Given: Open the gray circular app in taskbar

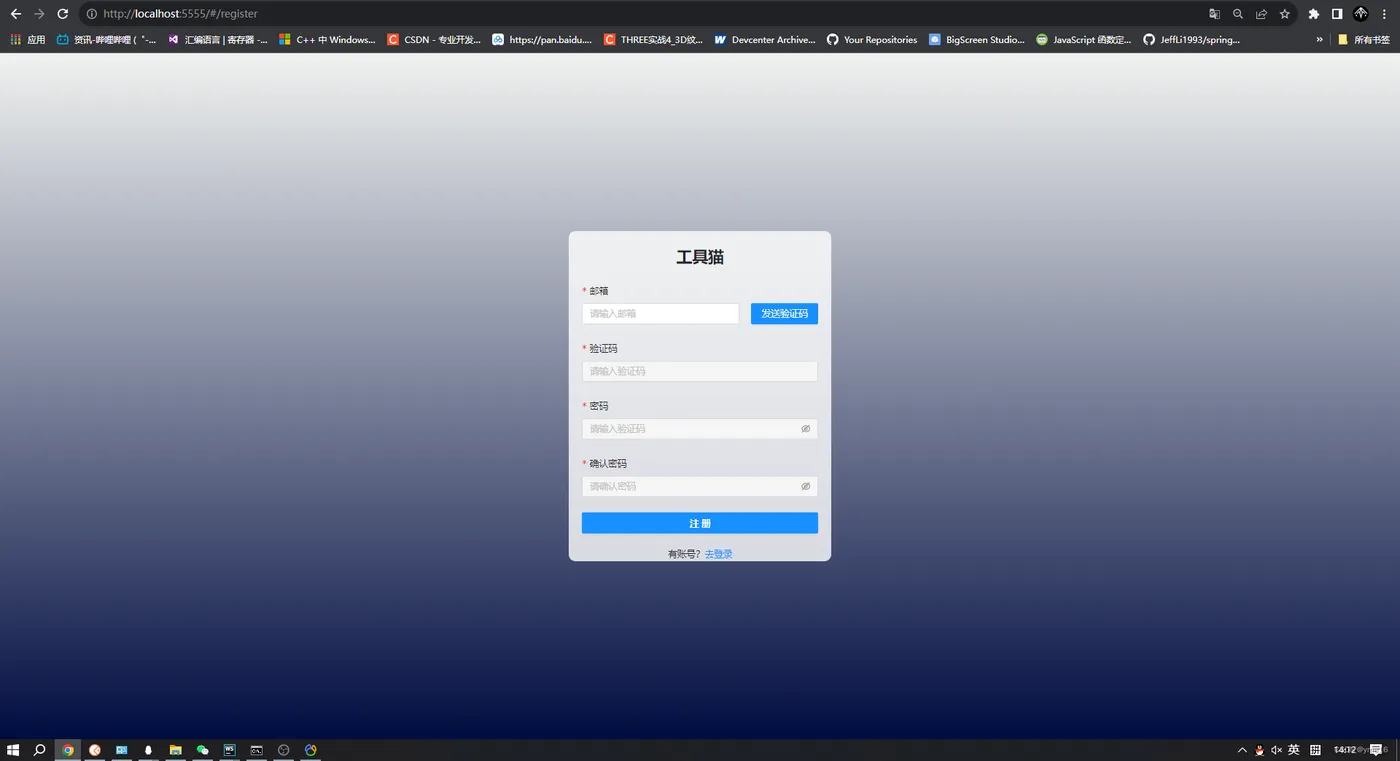Looking at the screenshot, I should 284,750.
